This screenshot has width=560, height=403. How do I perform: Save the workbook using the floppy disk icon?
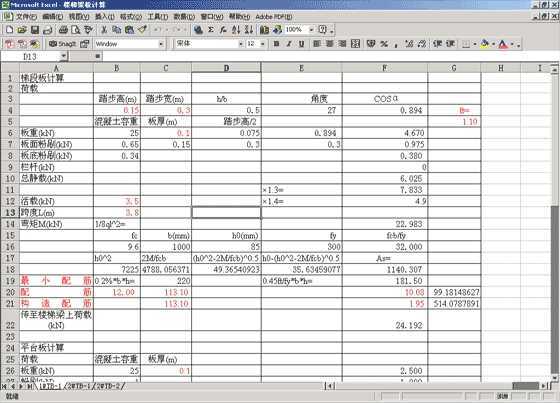(35, 30)
